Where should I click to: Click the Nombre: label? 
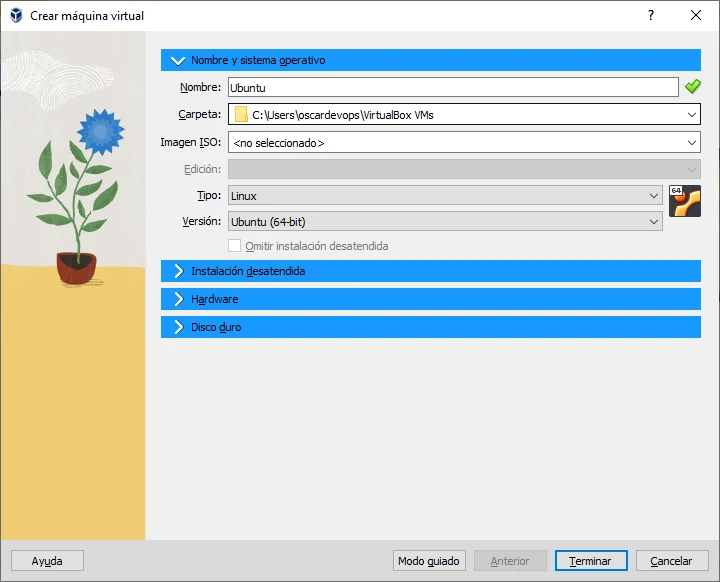point(200,87)
